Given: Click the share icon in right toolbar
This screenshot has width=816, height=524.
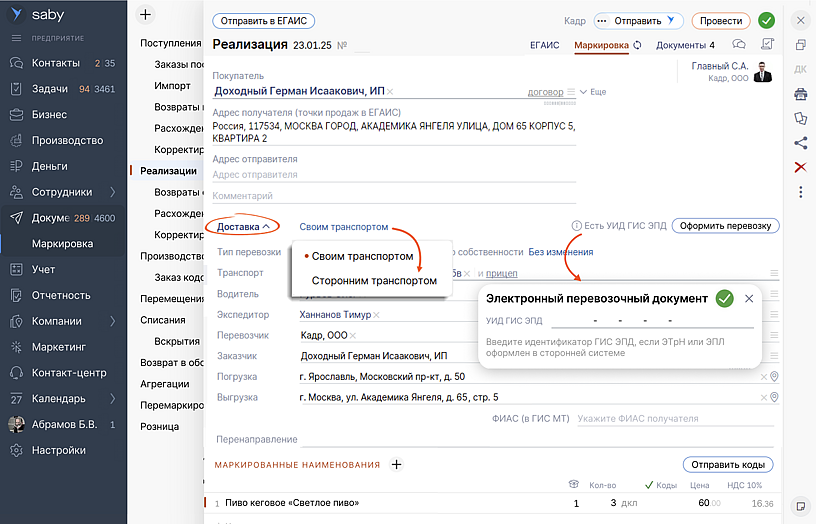Looking at the screenshot, I should (800, 142).
